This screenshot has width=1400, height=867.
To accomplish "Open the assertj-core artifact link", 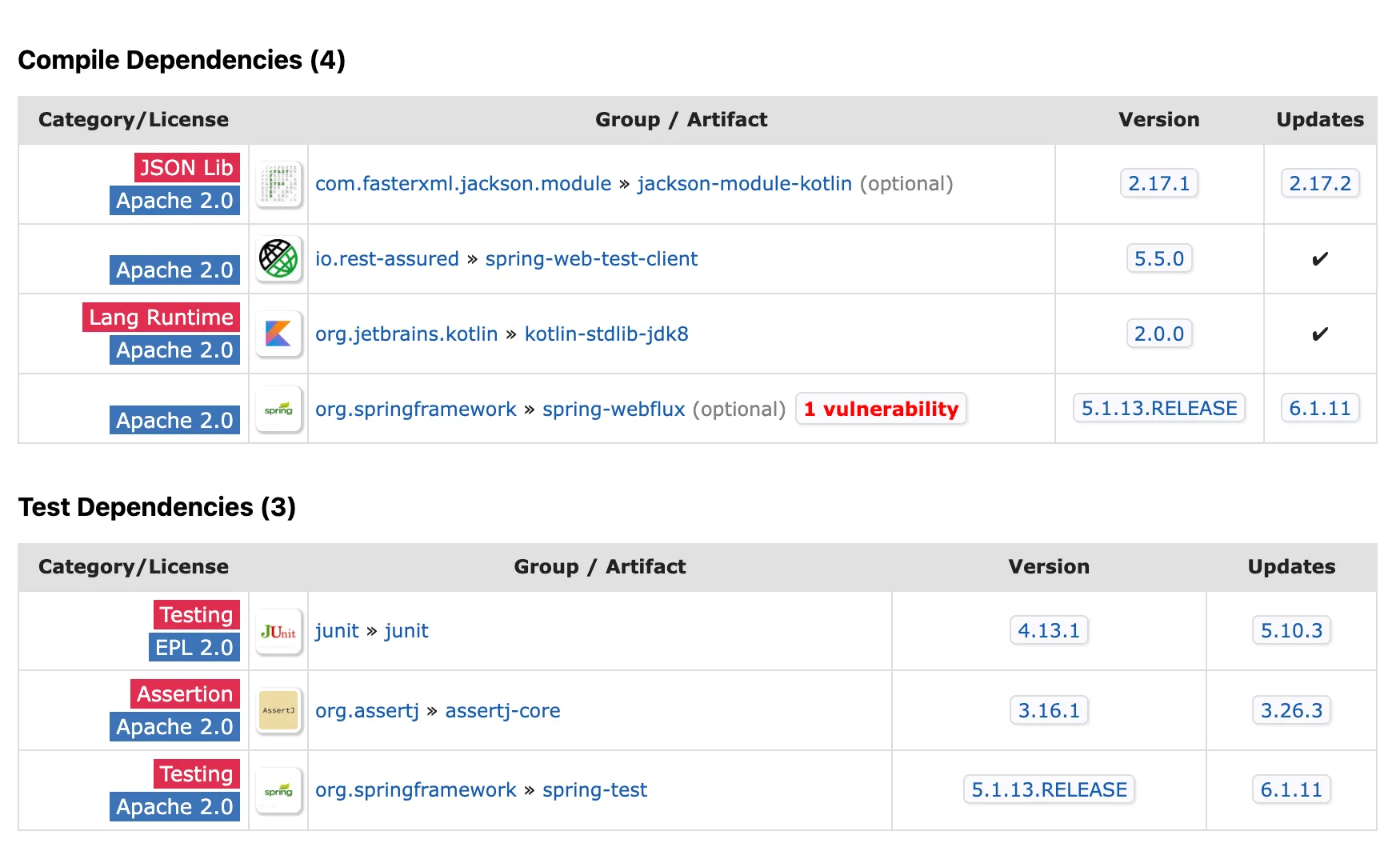I will pos(502,711).
